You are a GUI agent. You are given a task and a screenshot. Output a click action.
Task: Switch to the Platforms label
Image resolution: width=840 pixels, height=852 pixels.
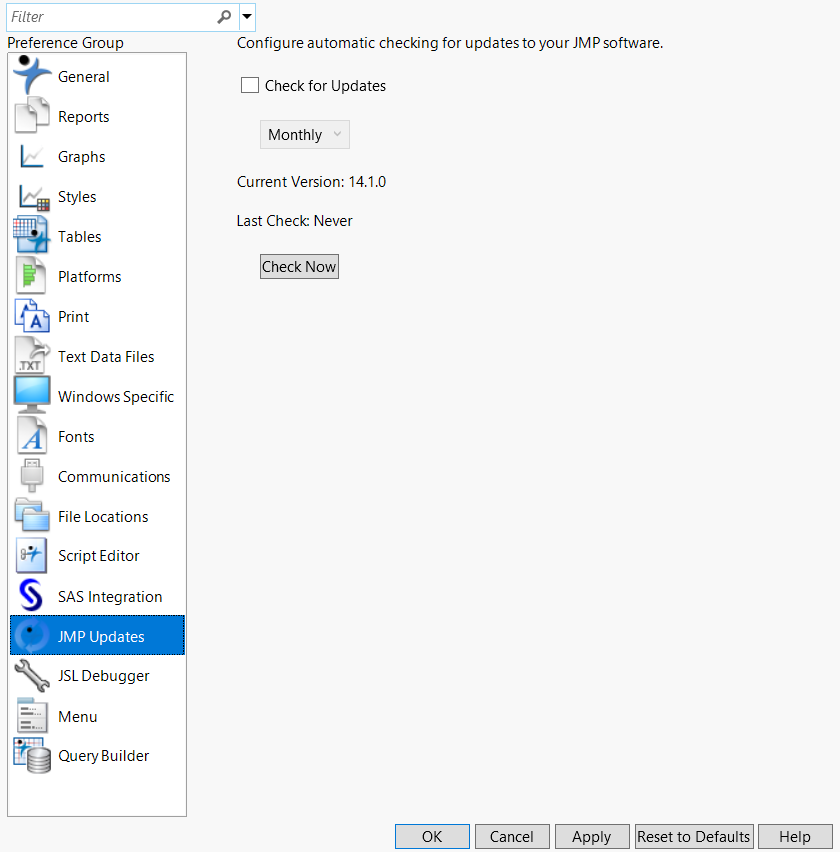click(x=90, y=277)
